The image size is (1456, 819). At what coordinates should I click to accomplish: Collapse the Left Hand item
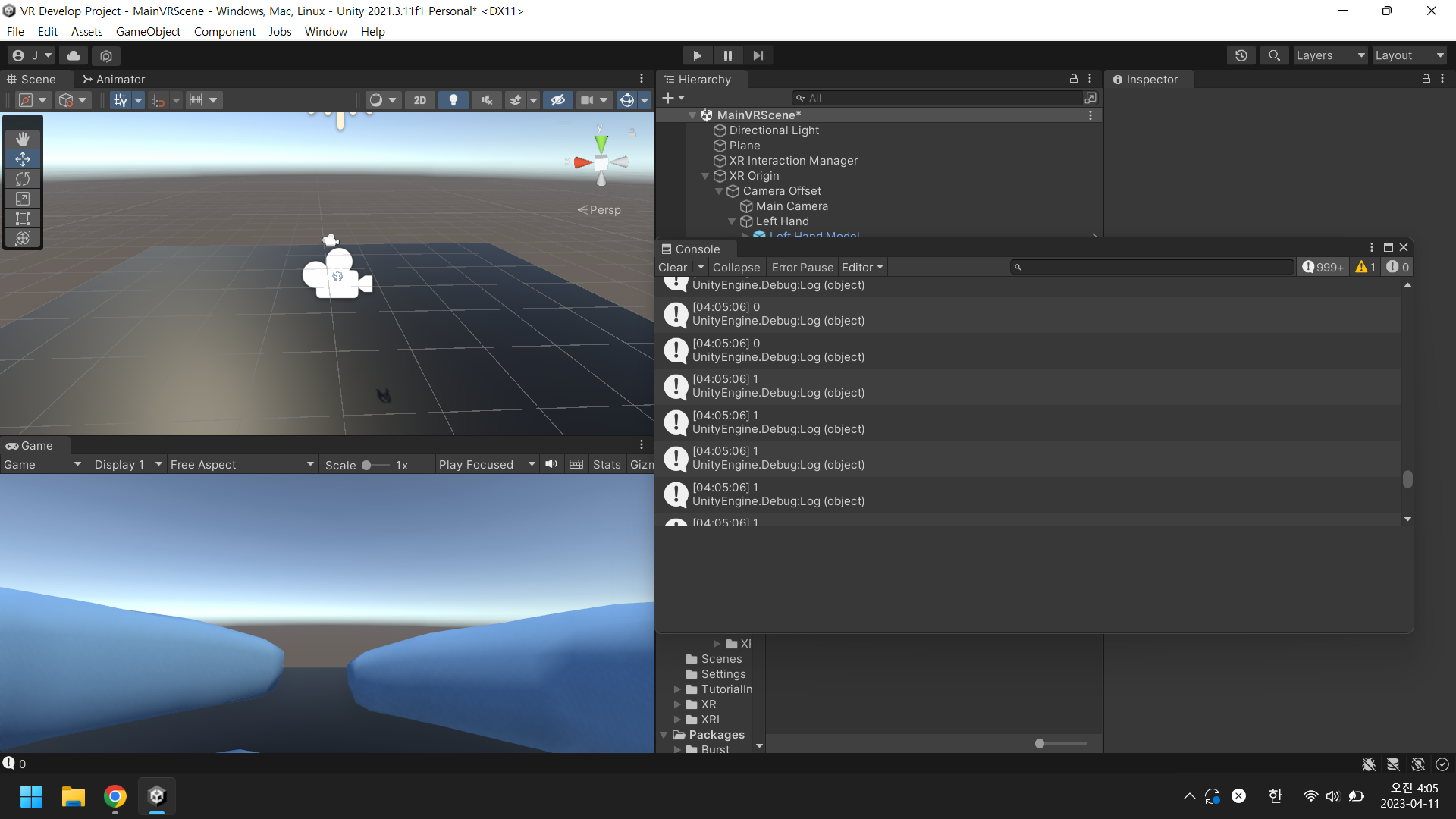732,221
